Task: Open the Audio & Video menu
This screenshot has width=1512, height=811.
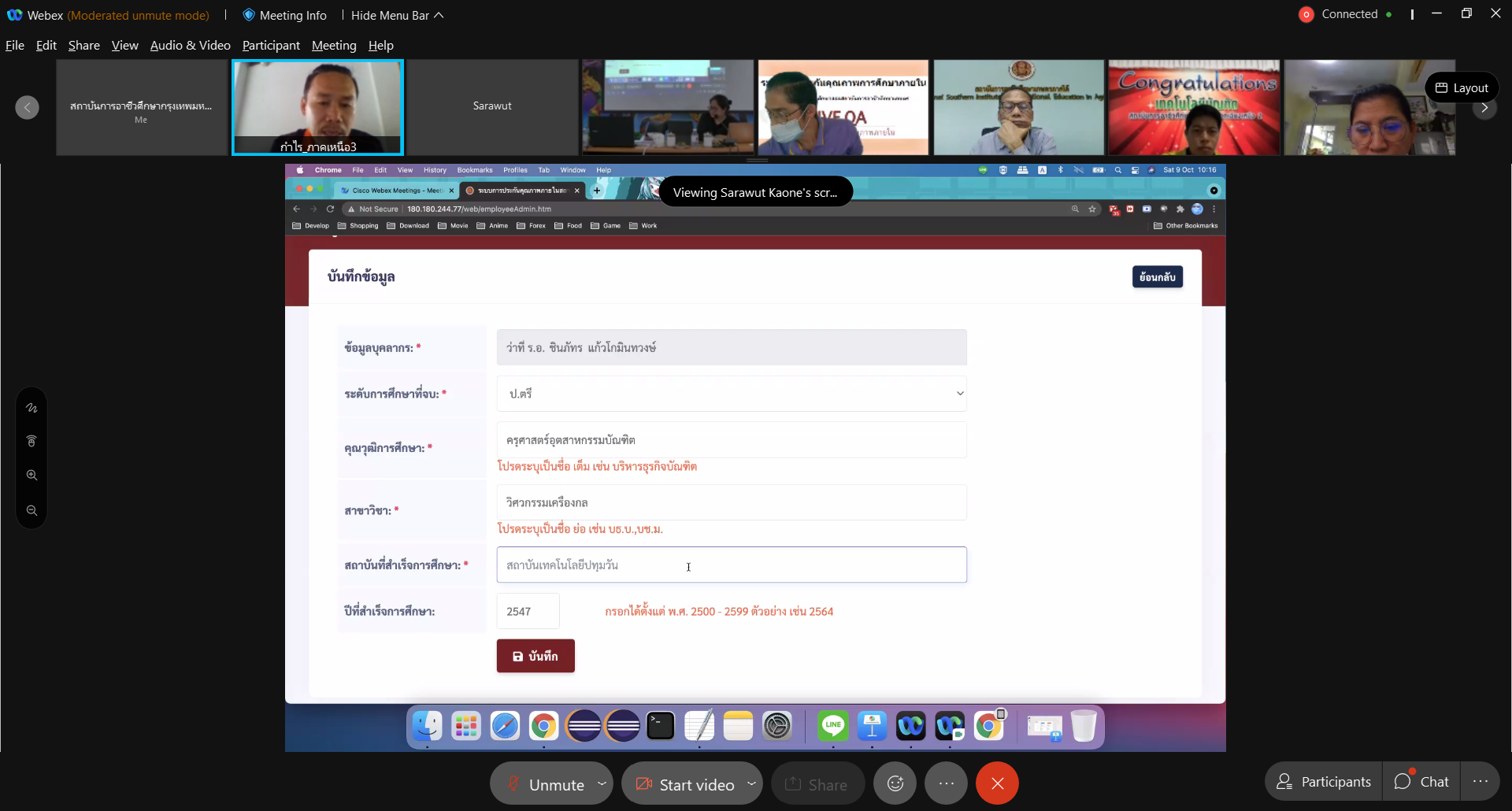Action: tap(191, 46)
